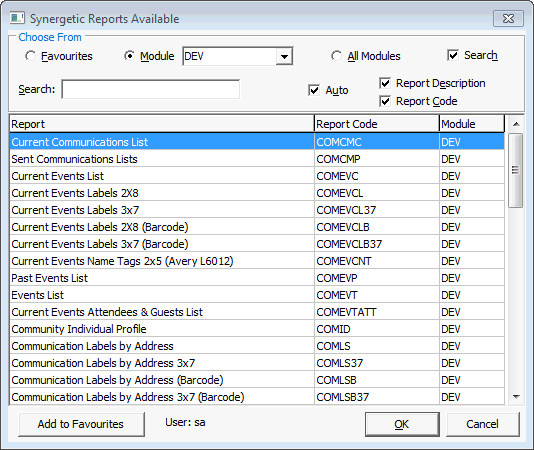Click the vertical scrollbar thumb
This screenshot has height=450, width=534.
click(x=516, y=170)
